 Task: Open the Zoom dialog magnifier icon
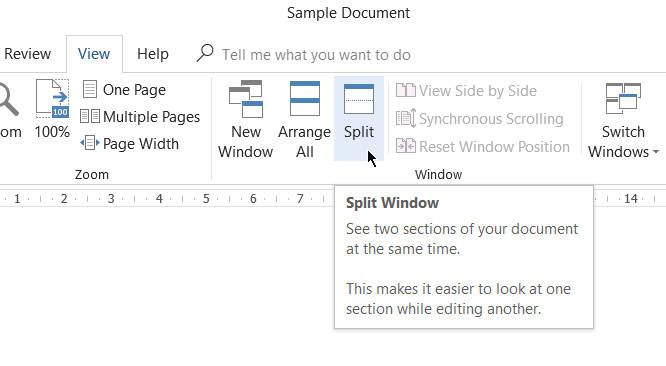tap(9, 109)
